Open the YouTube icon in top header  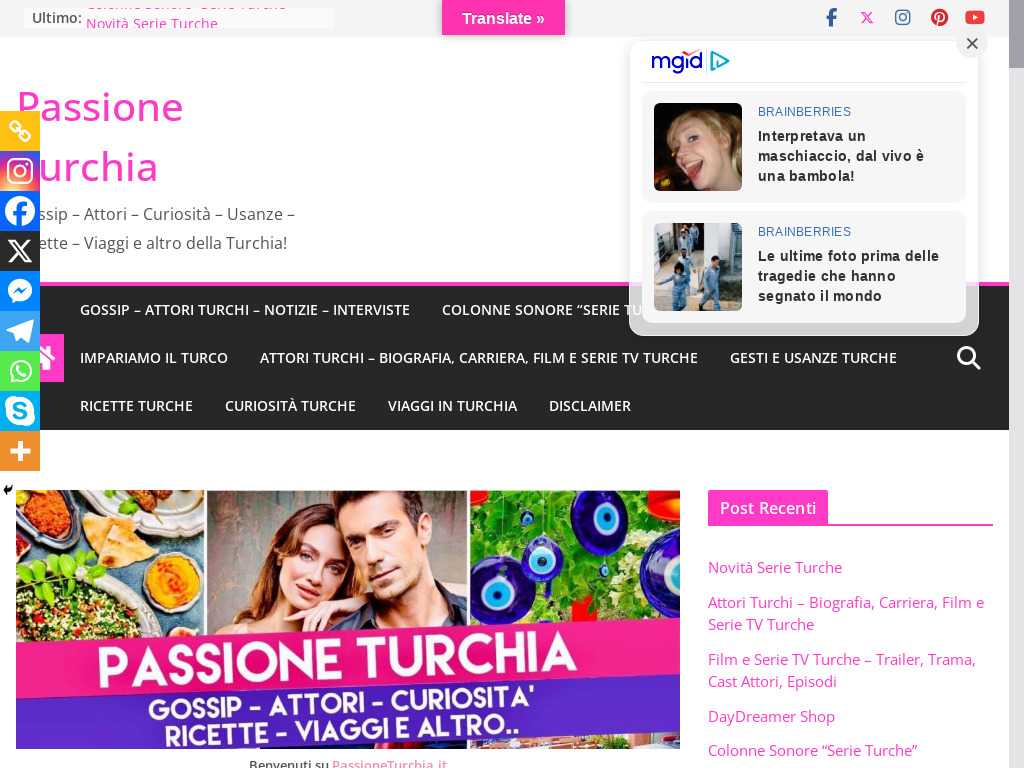[x=975, y=18]
